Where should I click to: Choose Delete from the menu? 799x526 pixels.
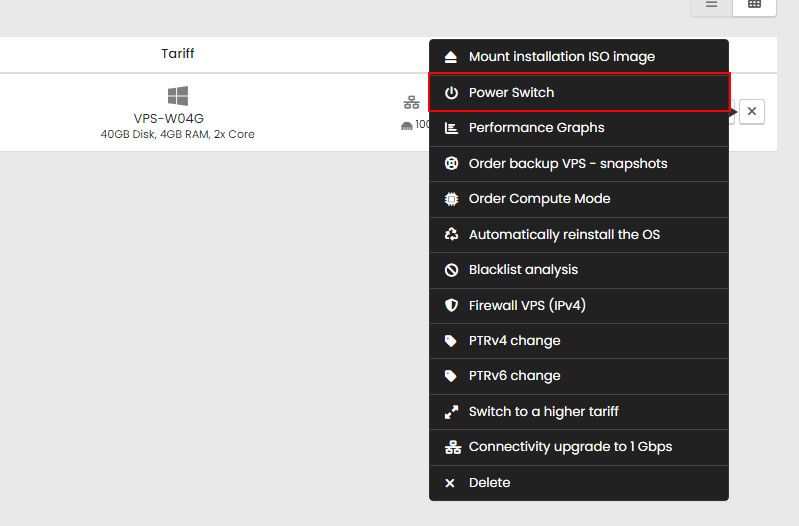(579, 483)
